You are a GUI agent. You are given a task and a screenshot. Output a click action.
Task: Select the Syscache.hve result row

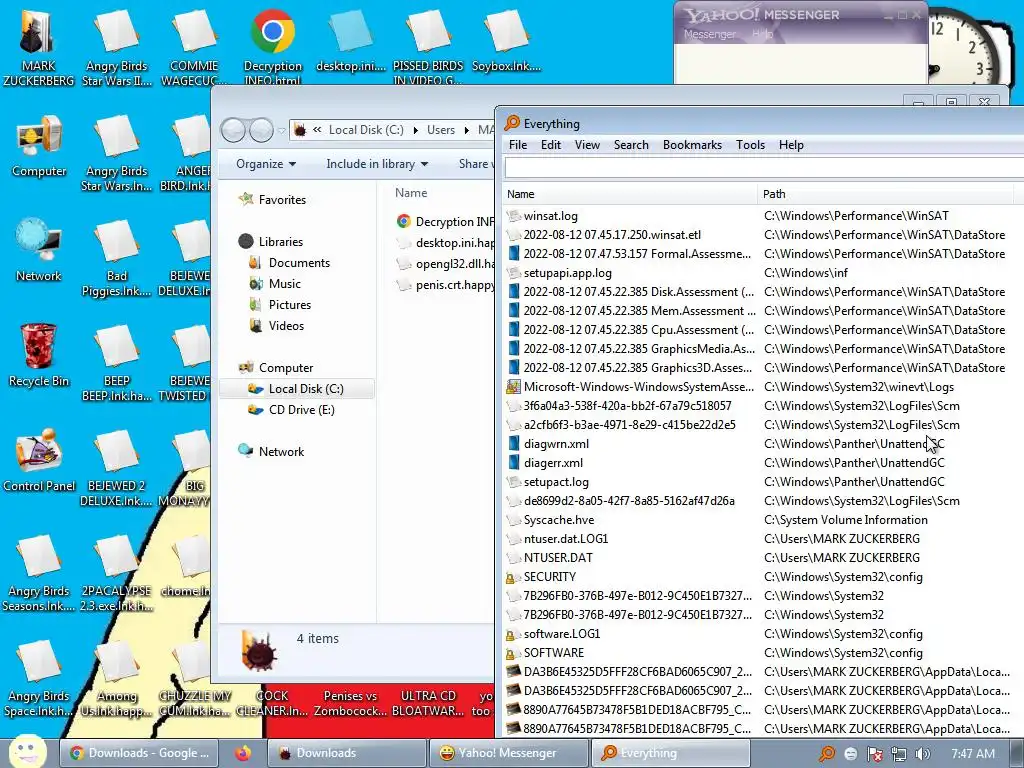tap(763, 520)
